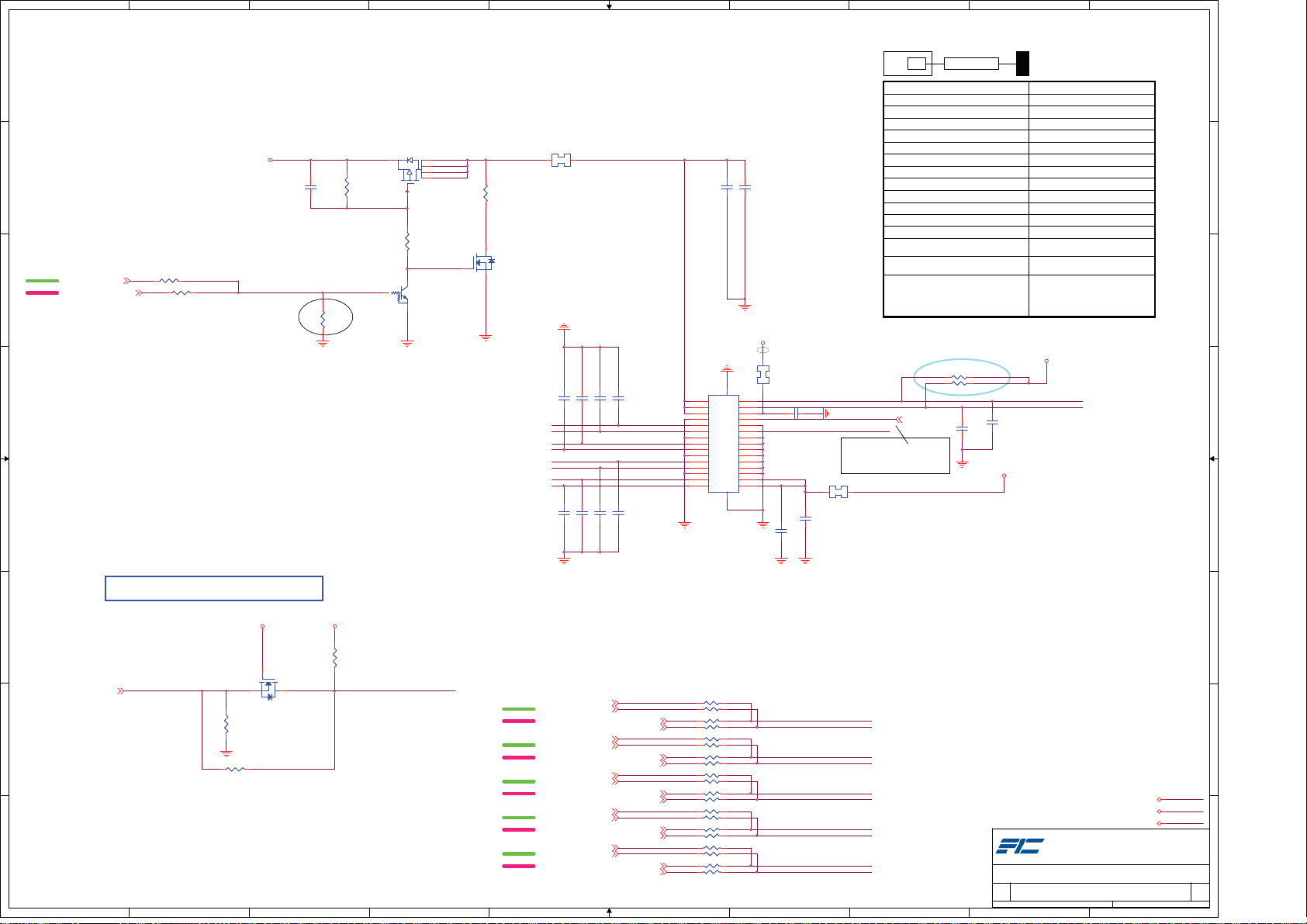Screen dimensions: 1307x924
Task: Select the resistor between the P-MOSFET gate and the transistor
Action: (407, 242)
